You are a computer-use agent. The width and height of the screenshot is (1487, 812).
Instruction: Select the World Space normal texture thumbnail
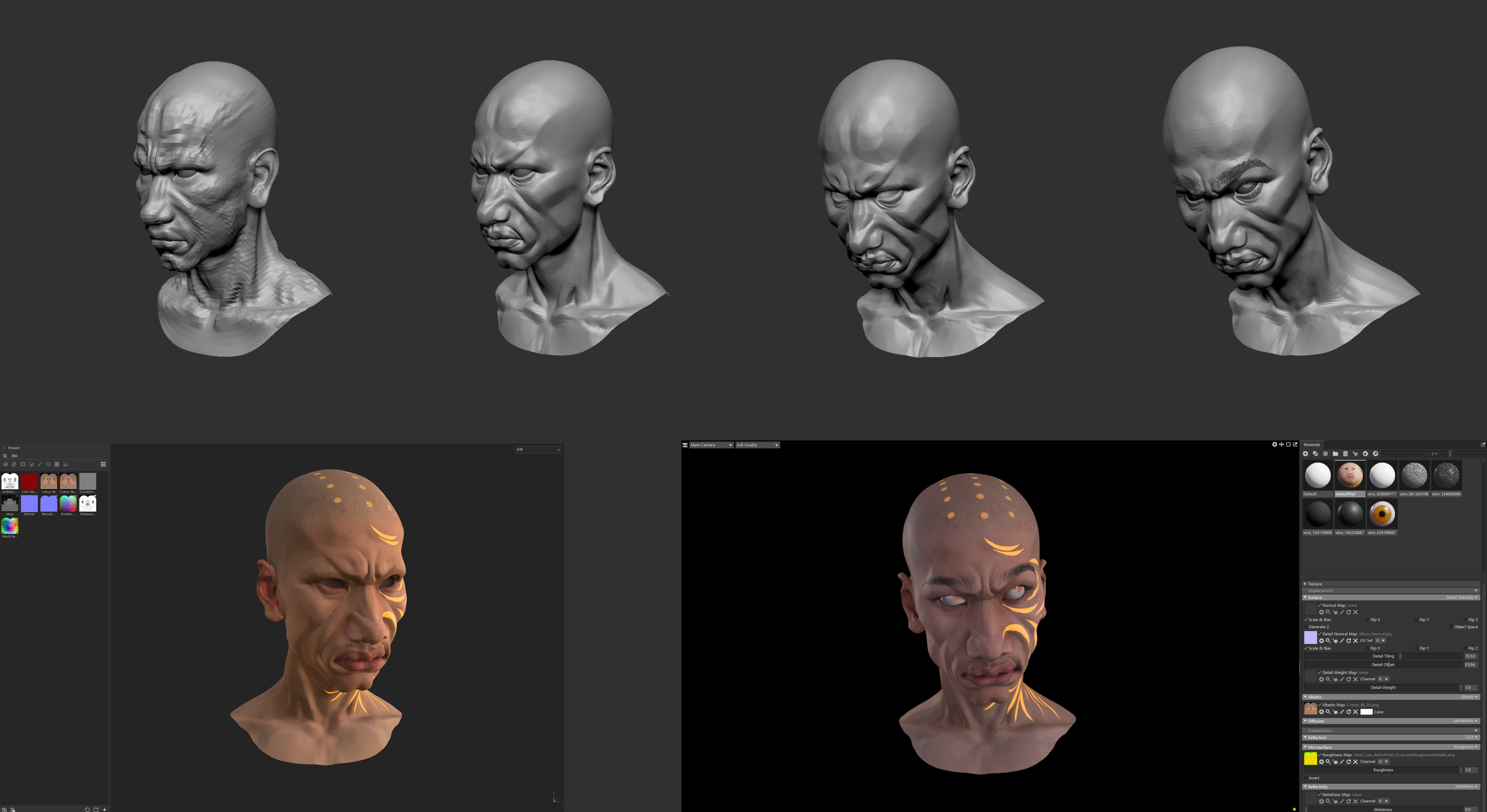click(10, 526)
